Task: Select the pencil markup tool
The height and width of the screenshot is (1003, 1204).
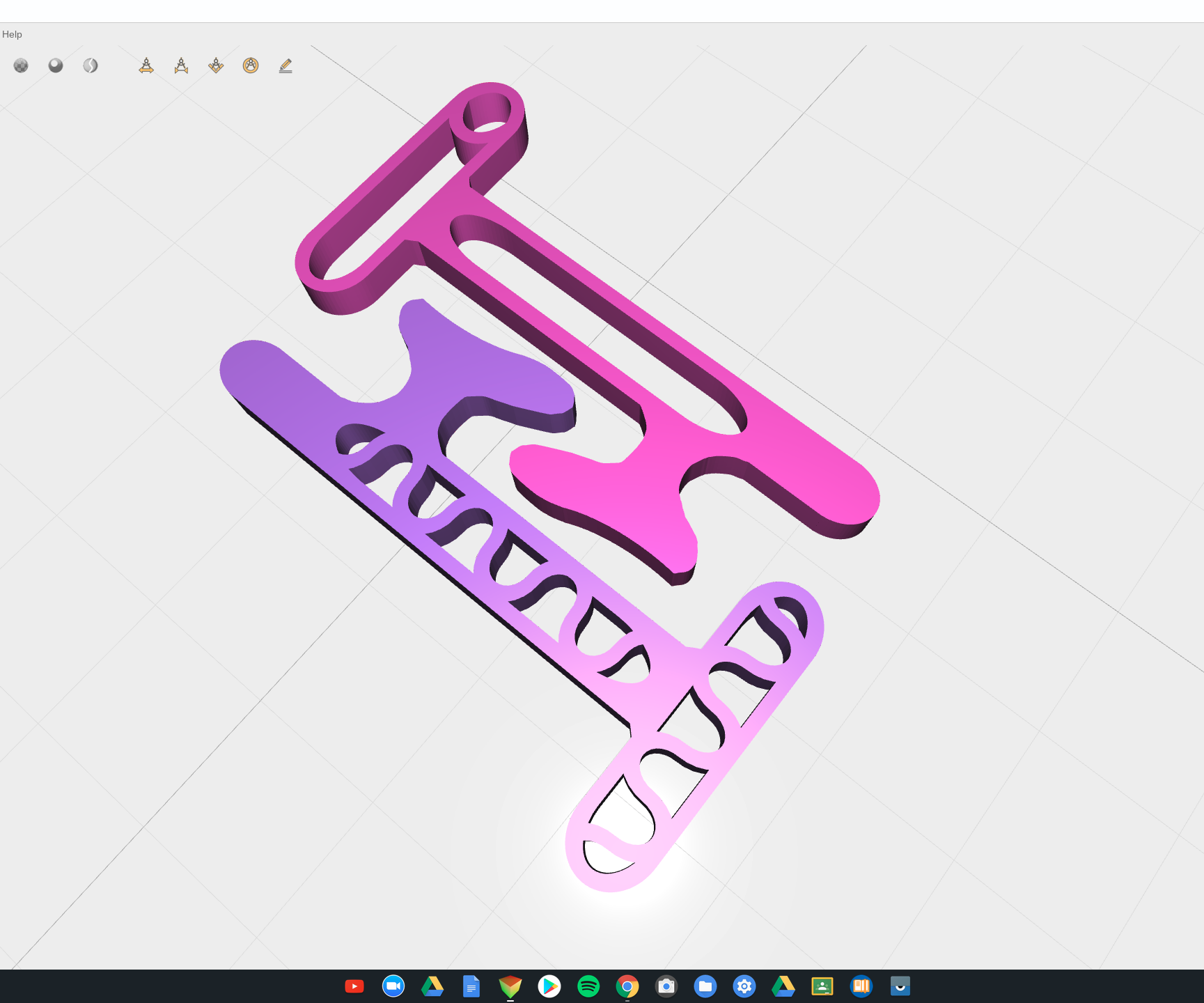Action: [x=286, y=65]
